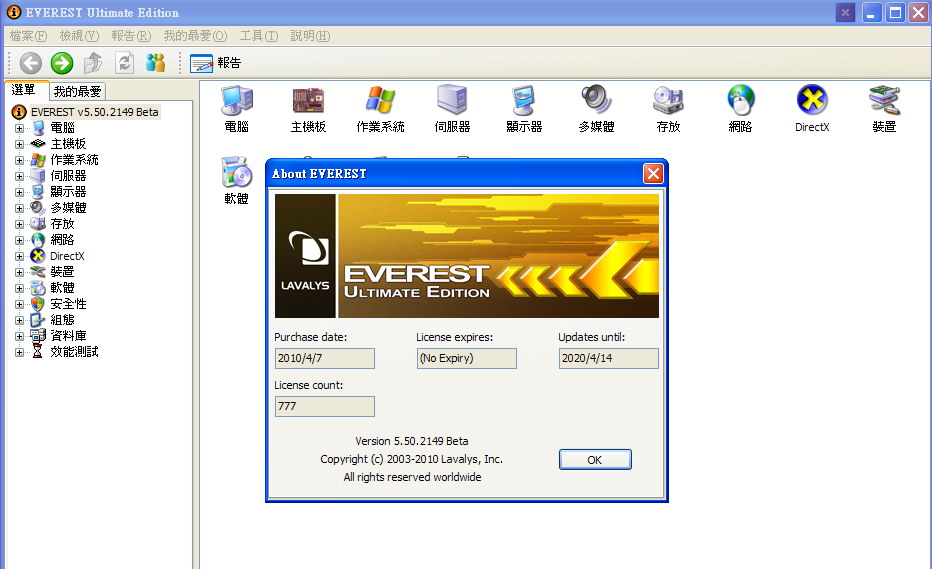
Task: Click the 報告 report toolbar button
Action: (216, 63)
